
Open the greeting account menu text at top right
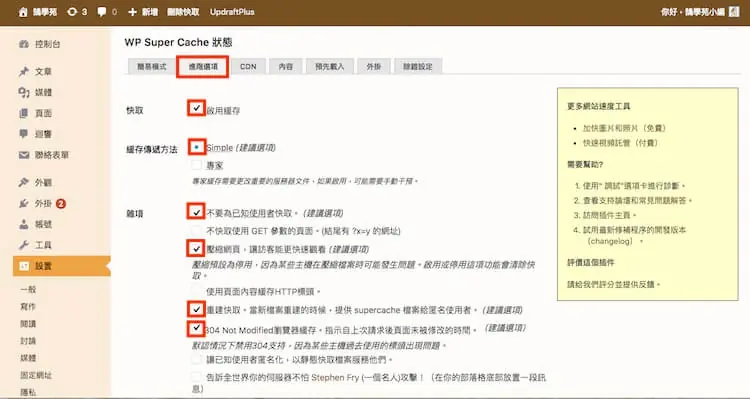[692, 12]
